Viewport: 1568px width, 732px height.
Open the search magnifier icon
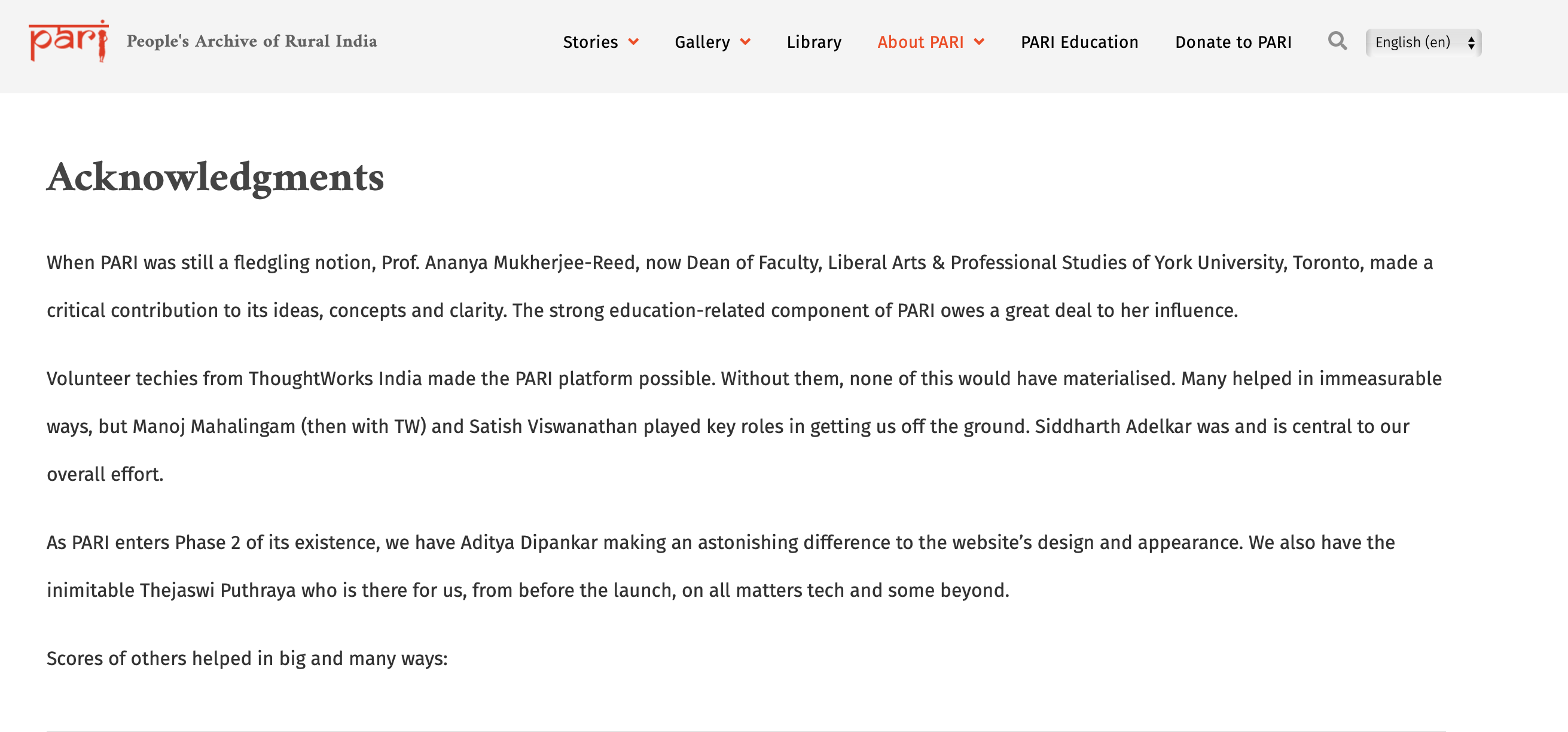click(x=1337, y=41)
